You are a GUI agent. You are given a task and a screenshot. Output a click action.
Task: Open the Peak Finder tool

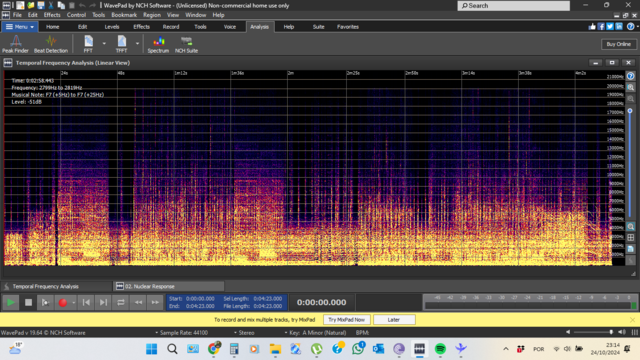click(16, 44)
